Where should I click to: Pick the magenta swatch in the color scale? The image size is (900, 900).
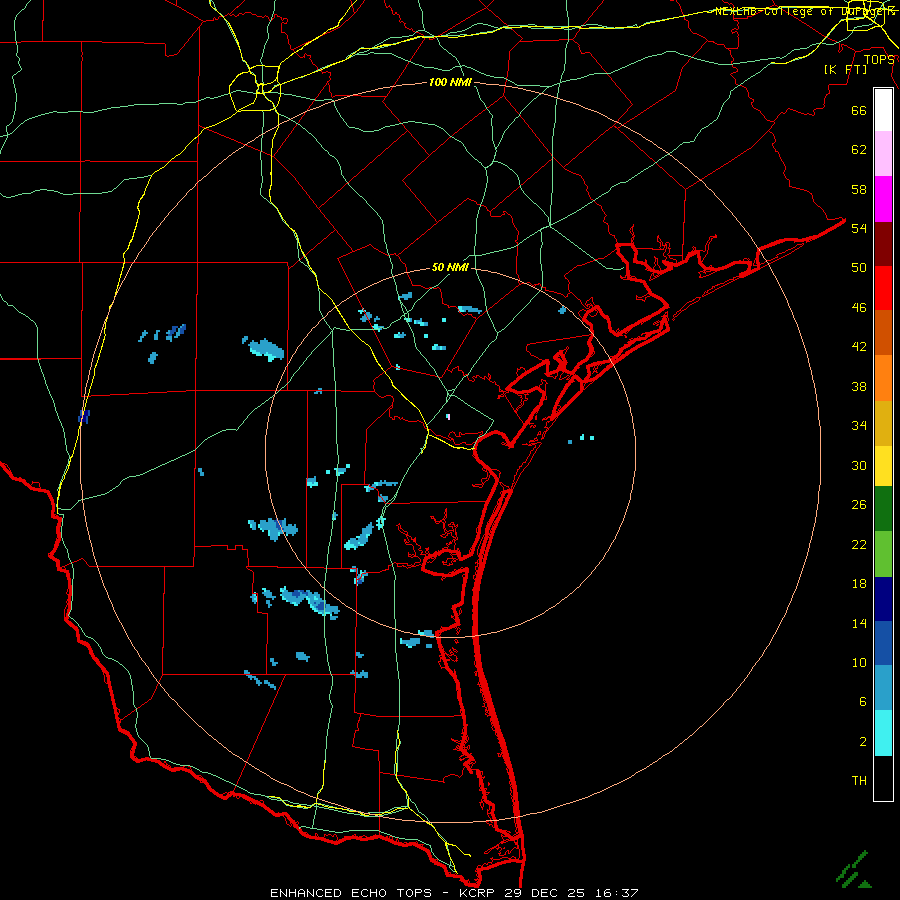(x=883, y=199)
